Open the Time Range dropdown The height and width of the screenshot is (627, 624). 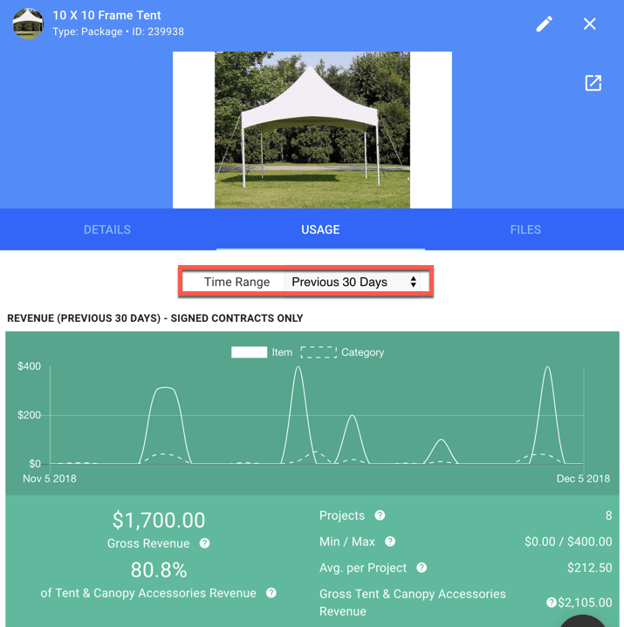352,282
